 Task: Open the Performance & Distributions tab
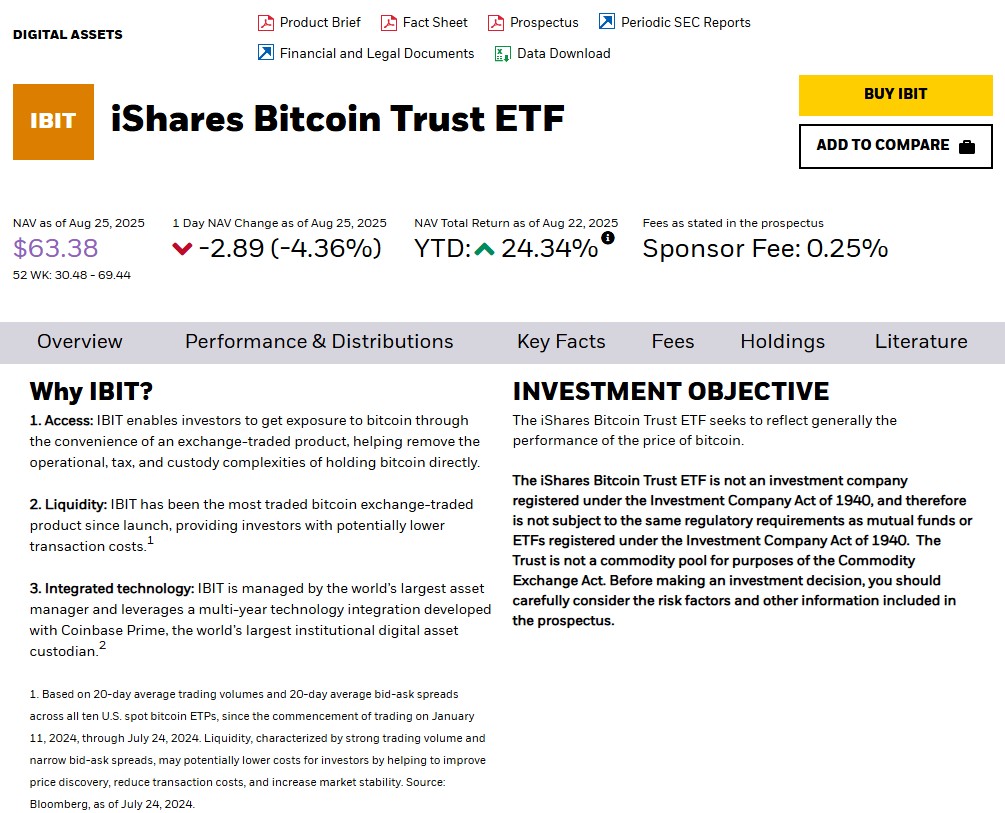point(319,342)
